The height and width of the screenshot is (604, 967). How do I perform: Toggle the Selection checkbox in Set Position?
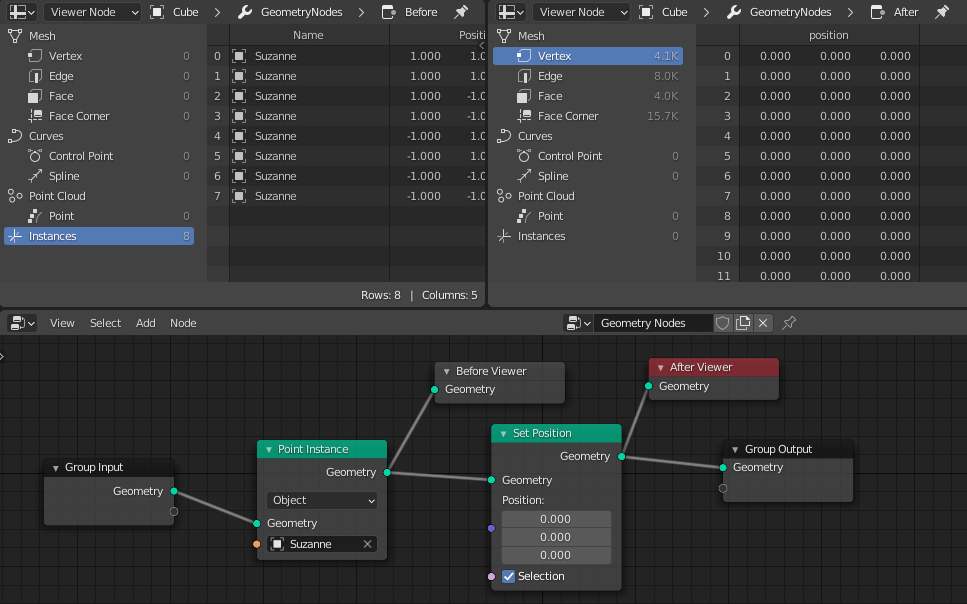(x=509, y=576)
